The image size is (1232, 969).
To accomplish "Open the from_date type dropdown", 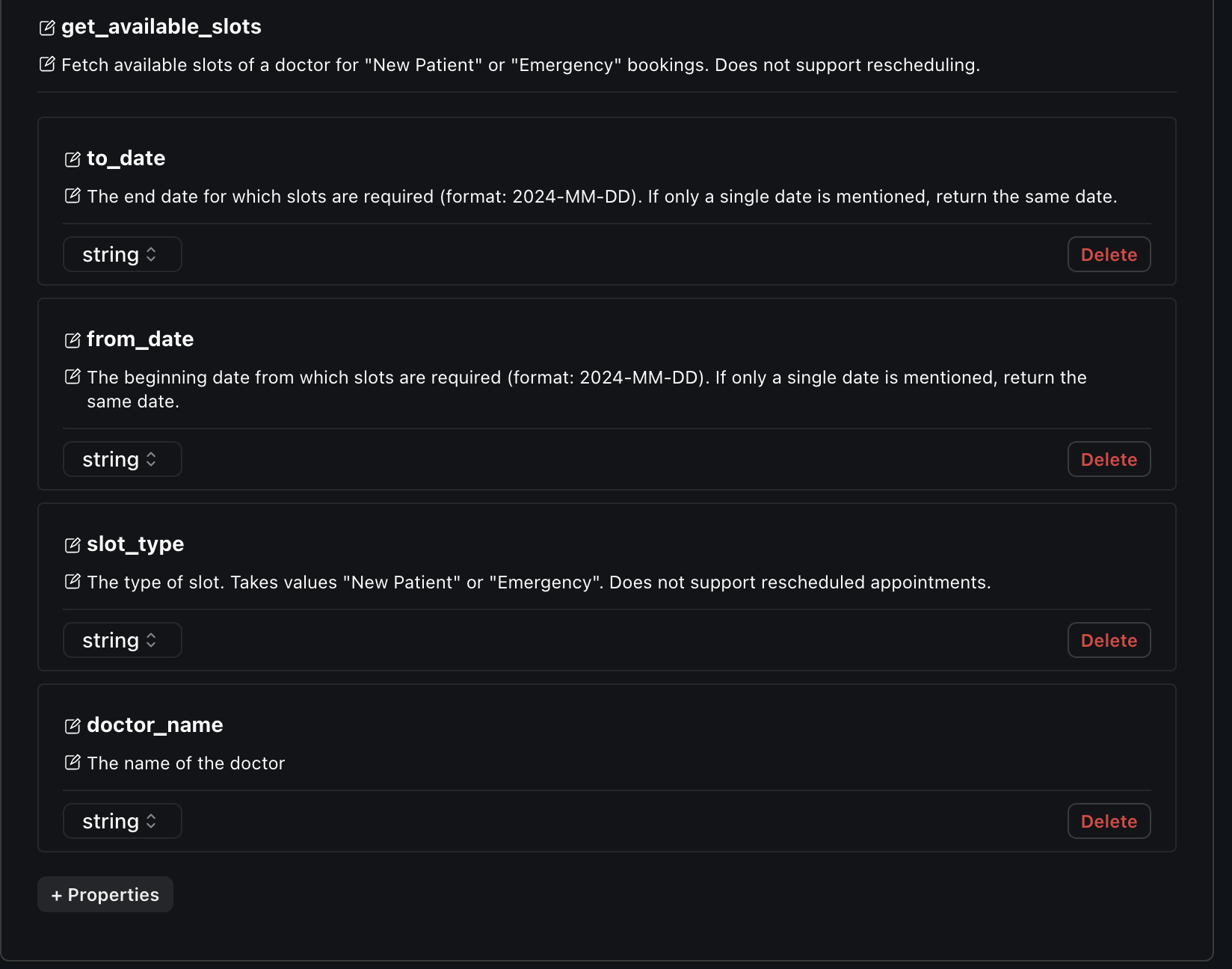I will click(122, 459).
